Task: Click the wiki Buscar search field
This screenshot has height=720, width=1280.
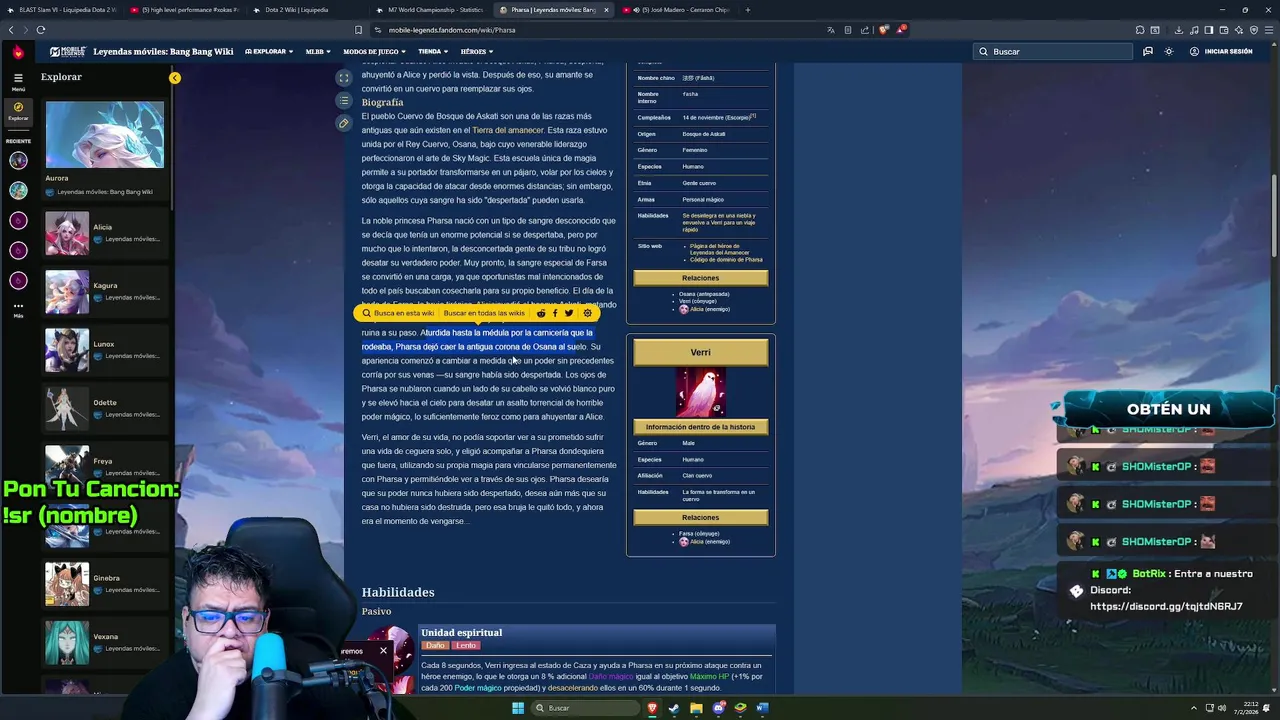Action: 1053,51
